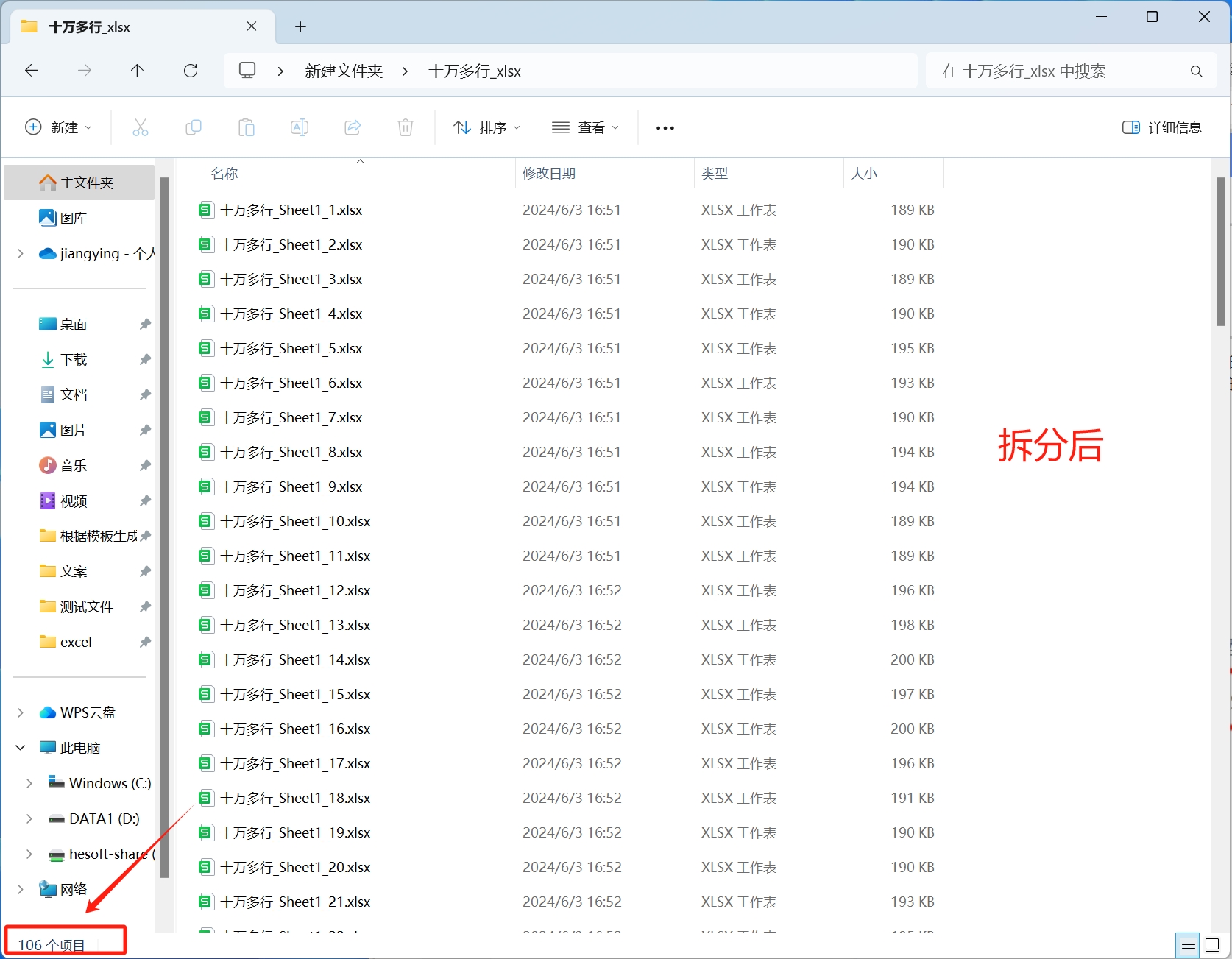Paste from clipboard using paste icon

click(247, 127)
